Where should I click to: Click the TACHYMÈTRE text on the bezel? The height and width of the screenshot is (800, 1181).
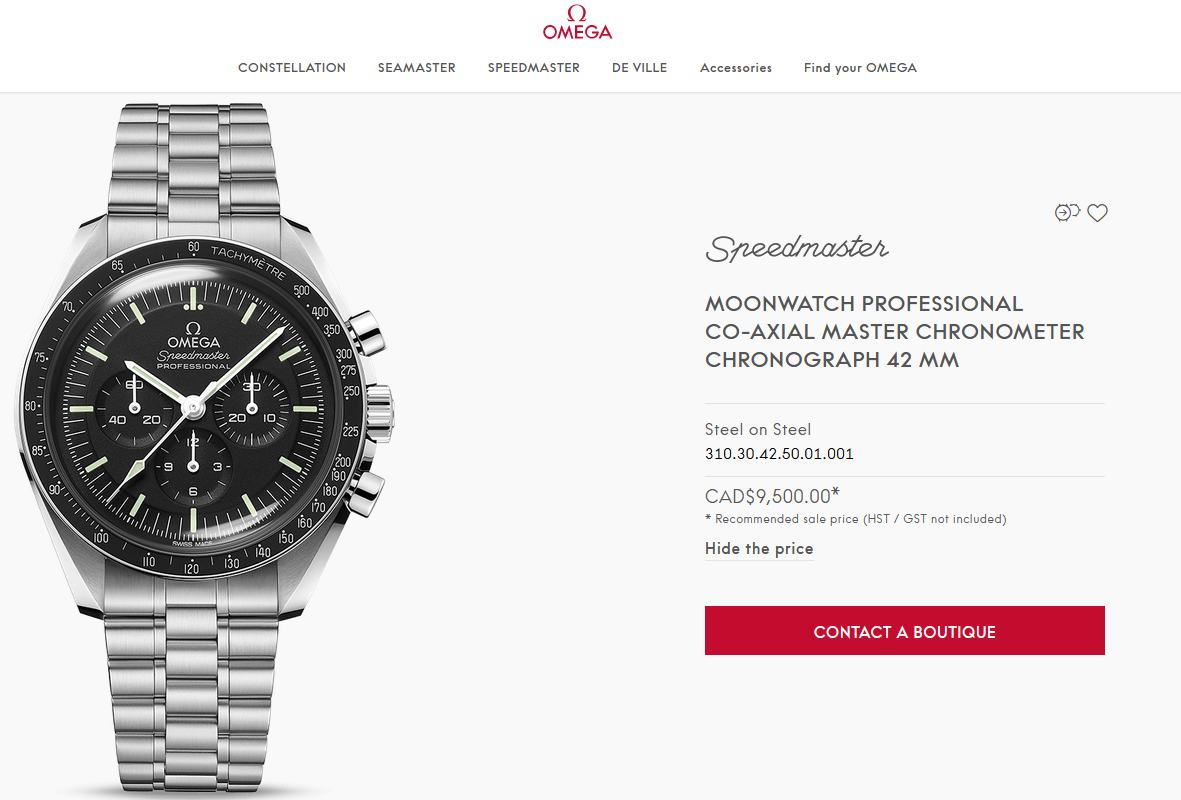[x=248, y=261]
